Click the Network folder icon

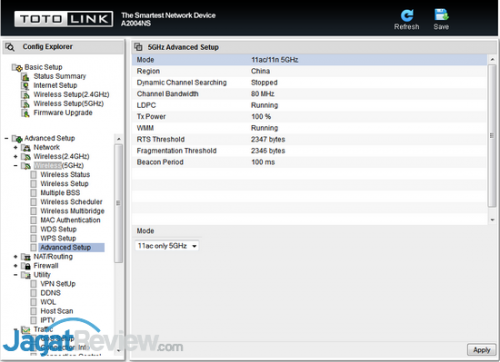point(26,148)
